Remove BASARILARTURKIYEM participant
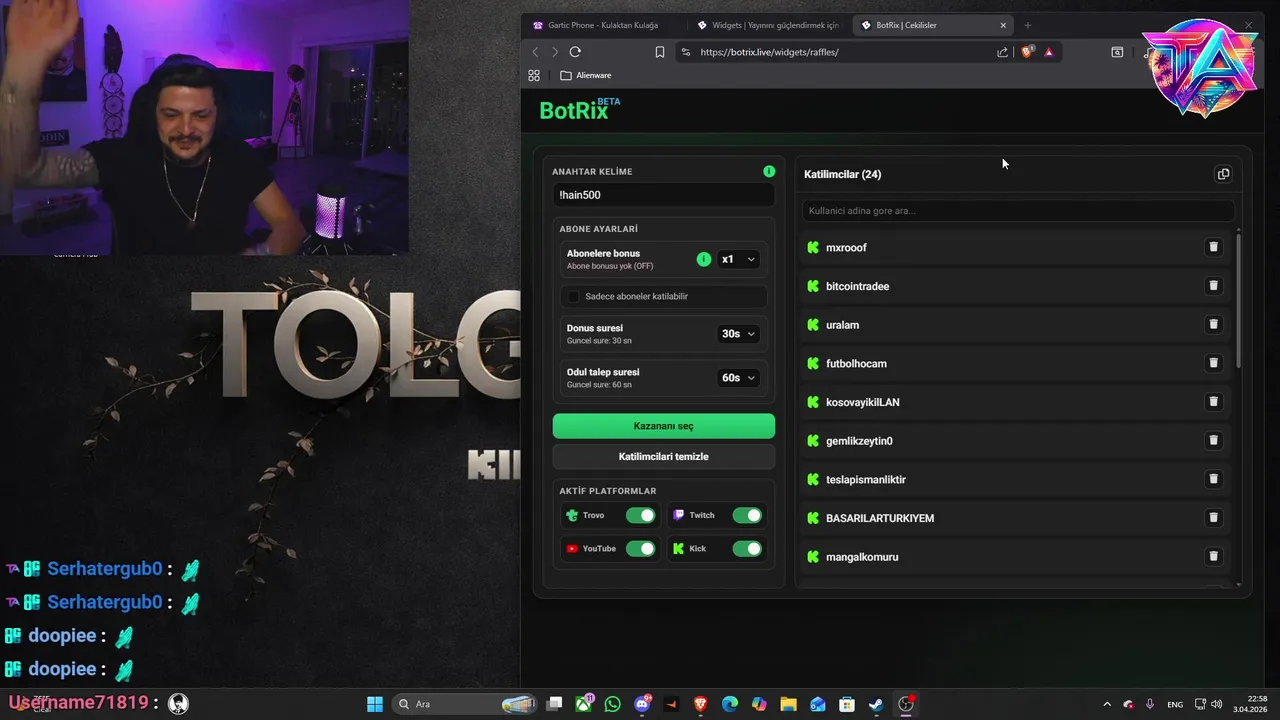Viewport: 1280px width, 720px height. [1213, 518]
